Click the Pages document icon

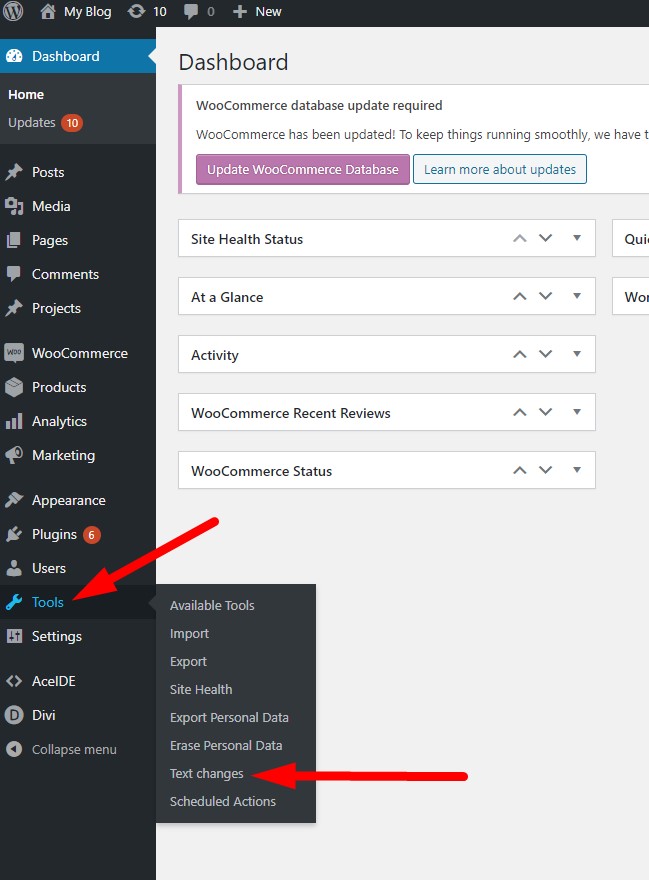(14, 240)
